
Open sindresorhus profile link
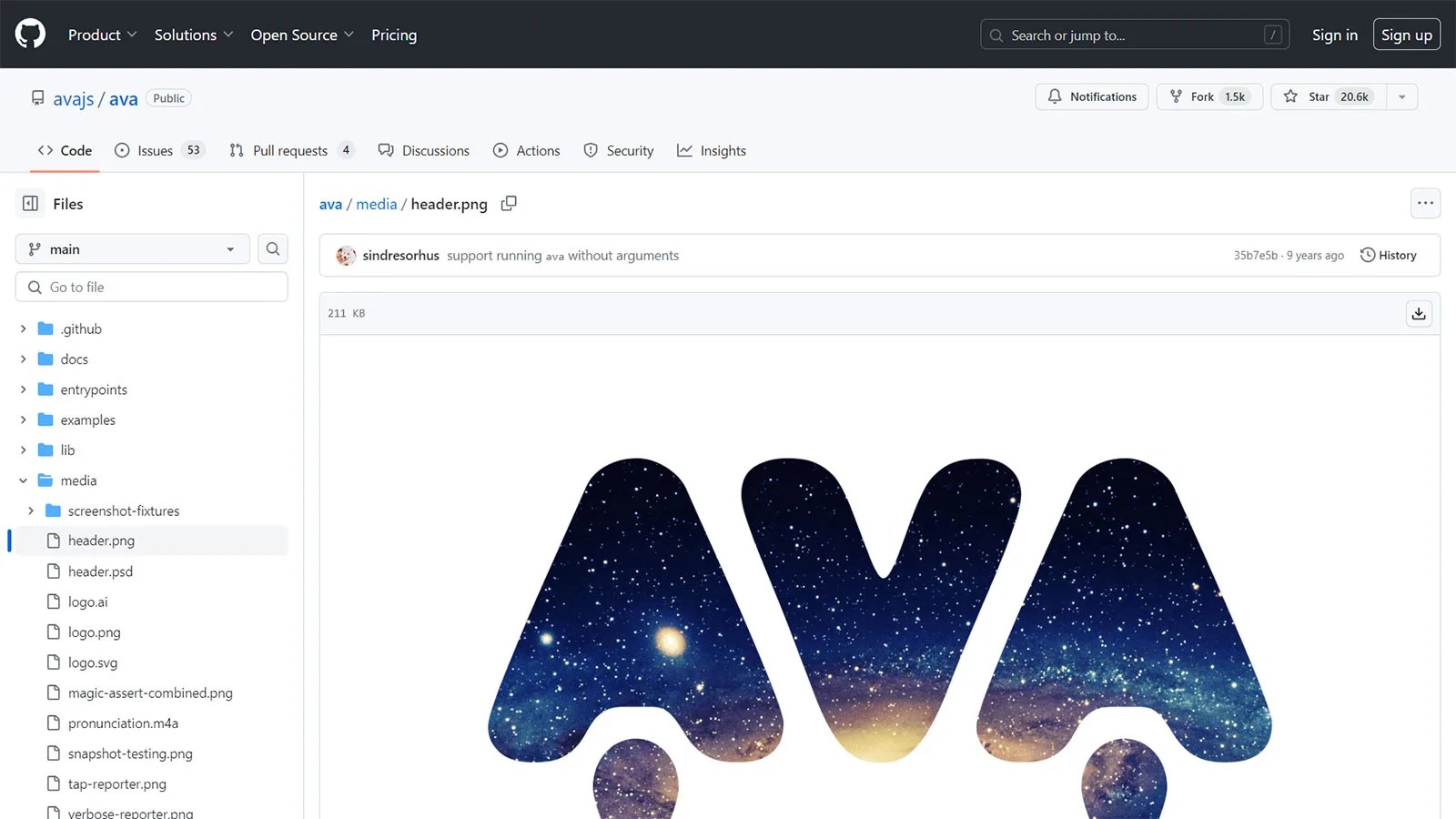[400, 256]
